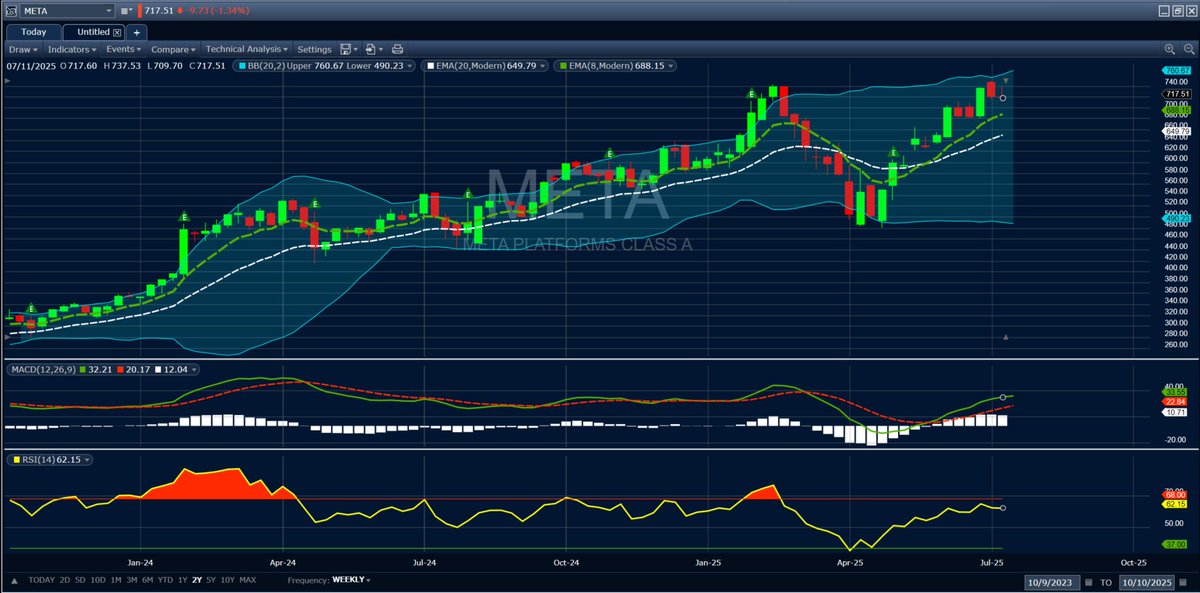Click the export chart icon
Viewport: 1200px width, 593px height.
[373, 49]
